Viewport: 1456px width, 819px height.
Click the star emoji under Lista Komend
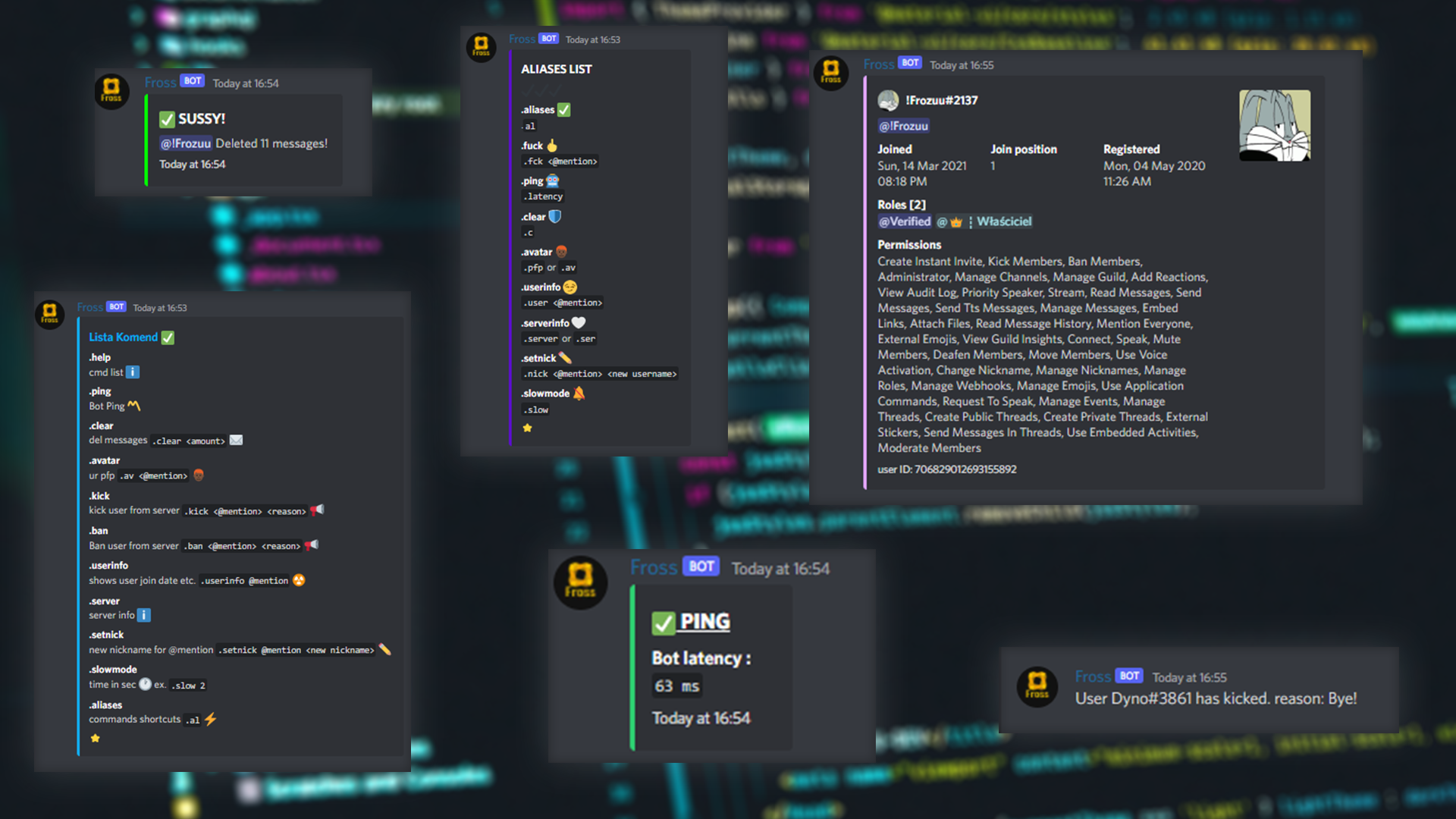point(95,738)
